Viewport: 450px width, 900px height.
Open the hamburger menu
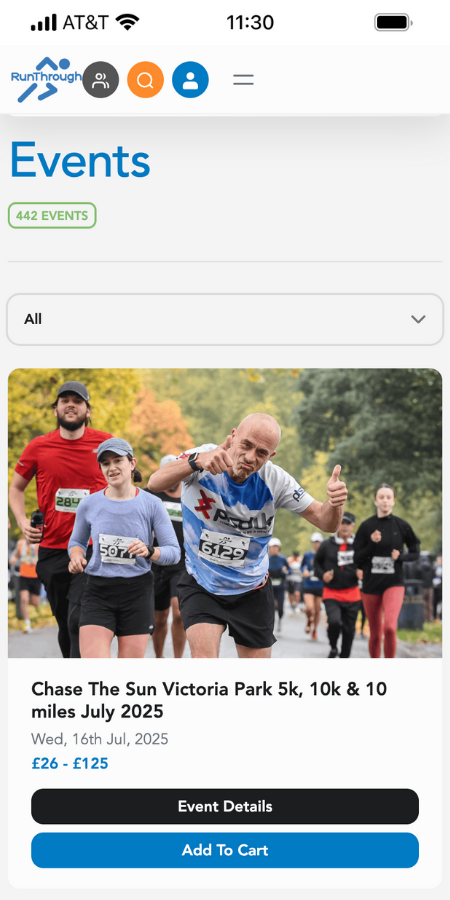click(x=243, y=80)
